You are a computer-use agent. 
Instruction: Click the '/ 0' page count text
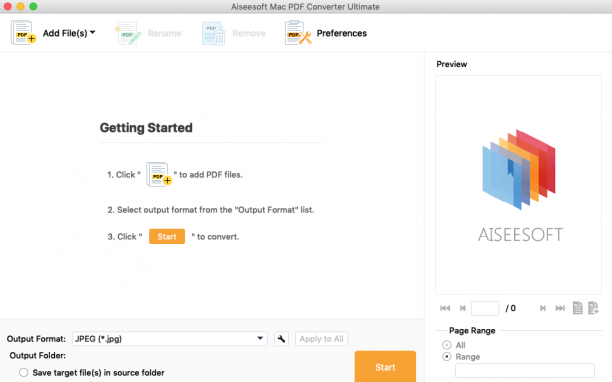tap(511, 308)
